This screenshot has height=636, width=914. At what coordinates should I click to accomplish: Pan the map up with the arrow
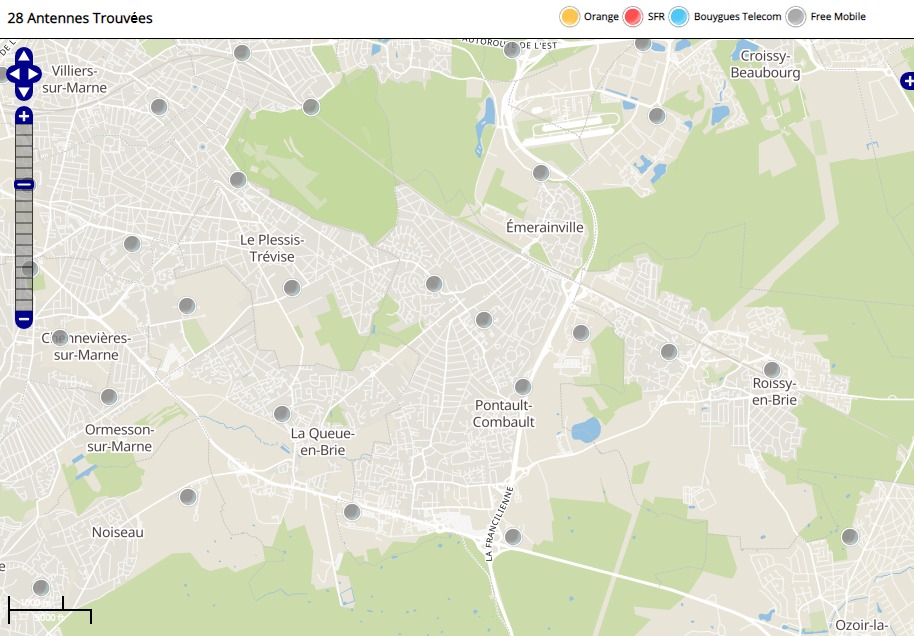pos(24,56)
